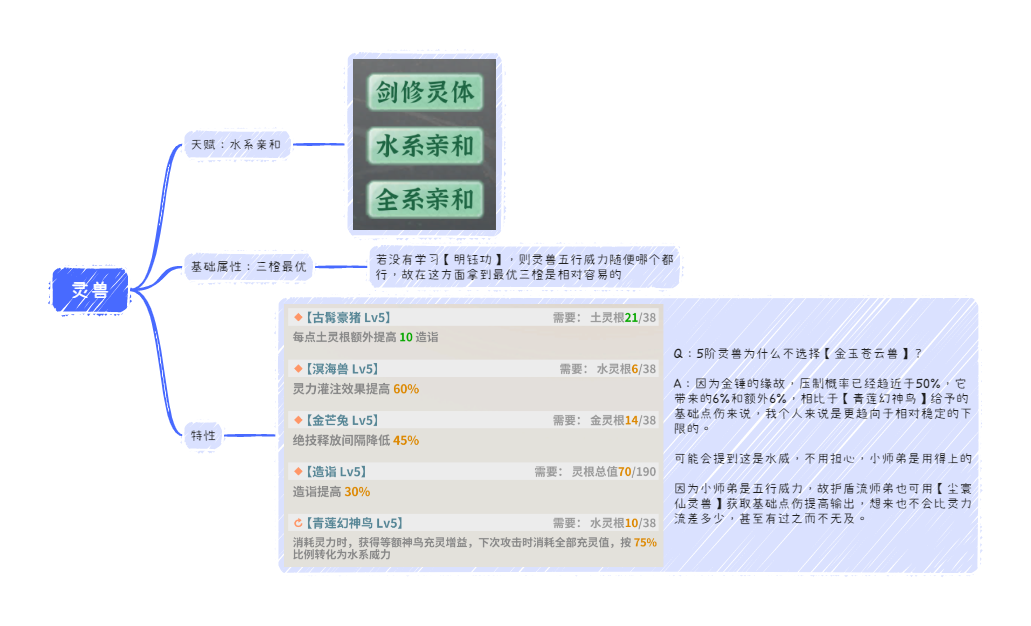Click the 剑修灵体 green button
Image resolution: width=1031 pixels, height=626 pixels.
click(425, 92)
